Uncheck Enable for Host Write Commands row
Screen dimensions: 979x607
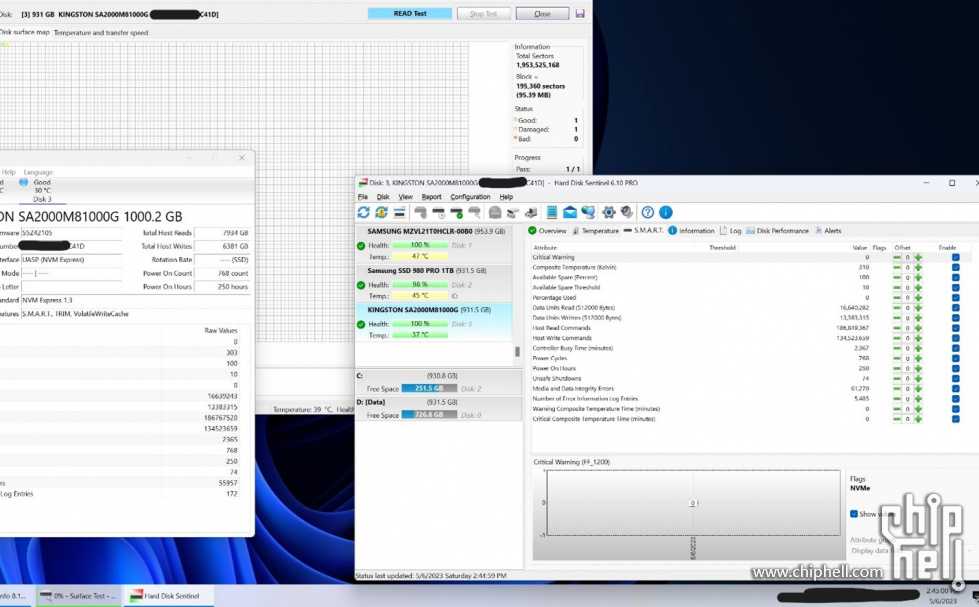click(x=955, y=338)
